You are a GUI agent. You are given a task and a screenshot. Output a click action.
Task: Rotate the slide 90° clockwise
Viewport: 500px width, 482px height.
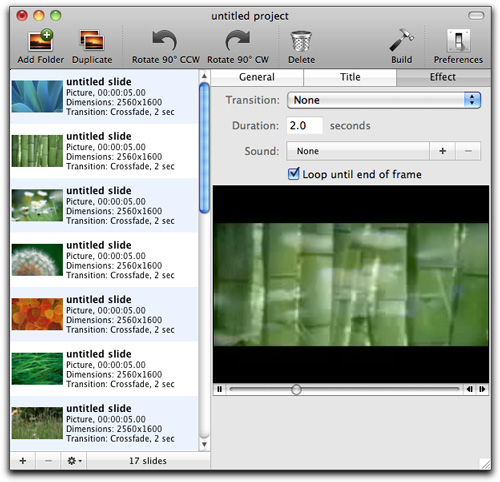238,41
